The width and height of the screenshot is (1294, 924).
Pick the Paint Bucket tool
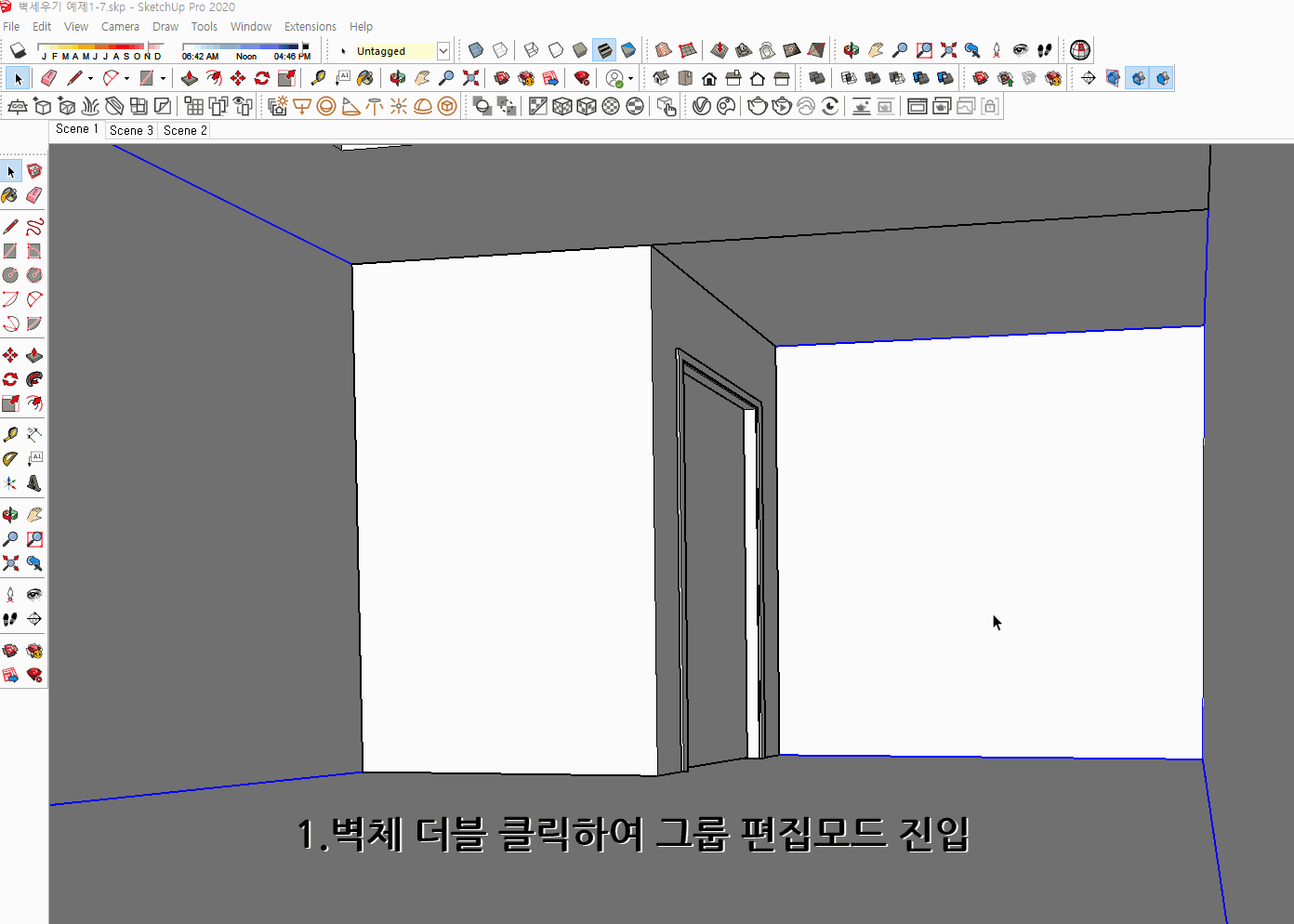click(363, 78)
